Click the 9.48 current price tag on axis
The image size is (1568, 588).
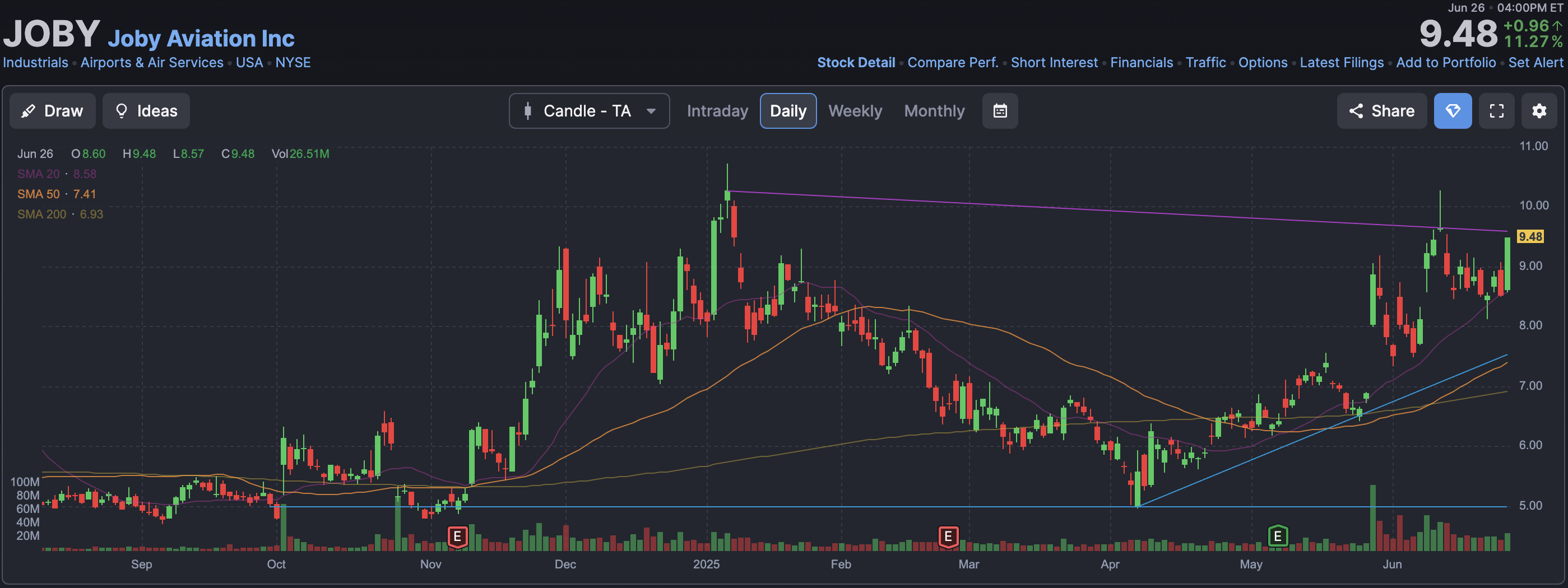point(1530,236)
